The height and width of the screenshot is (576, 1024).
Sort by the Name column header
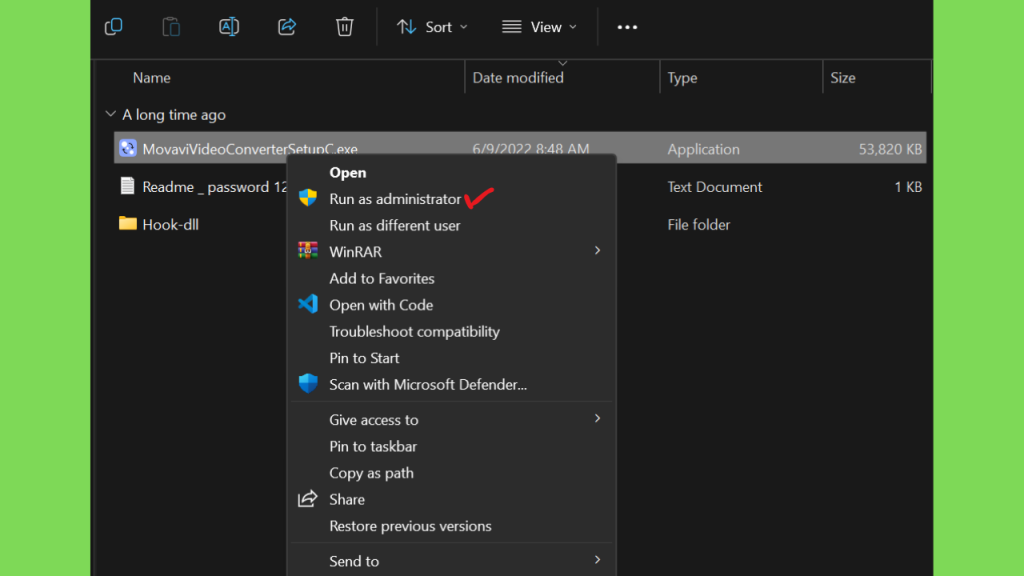click(152, 78)
